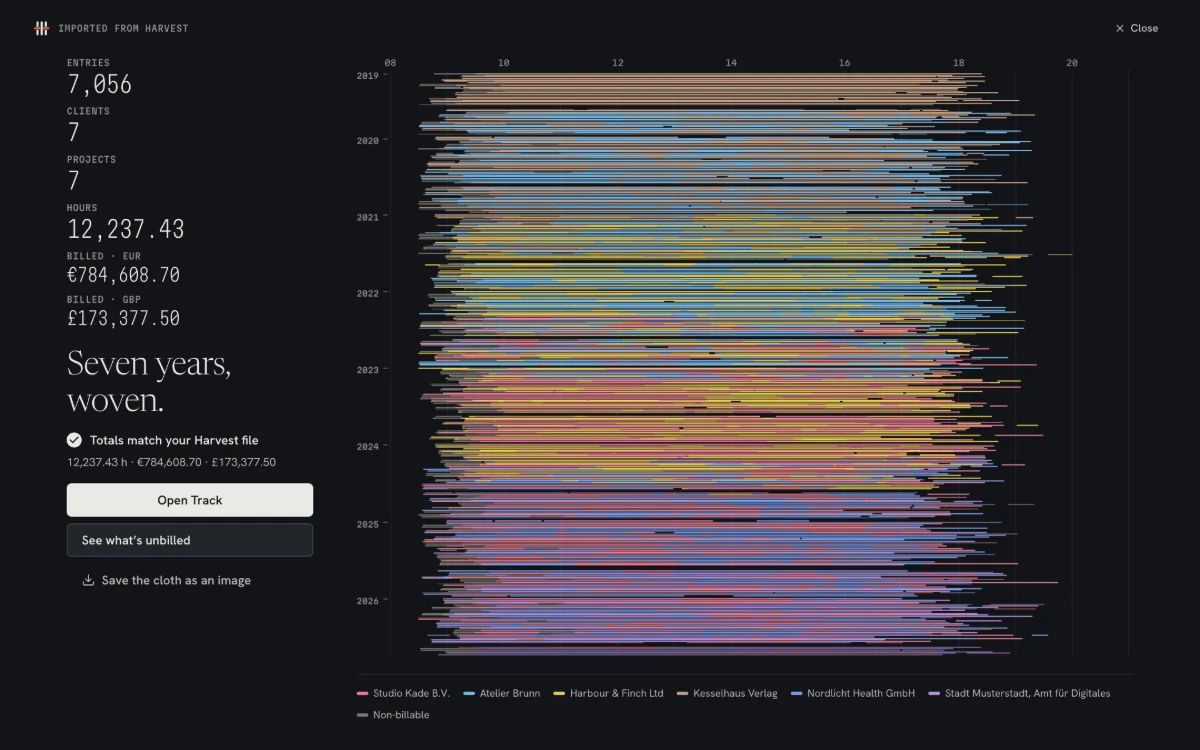Image resolution: width=1200 pixels, height=750 pixels.
Task: Click the 2026 year marker
Action: [367, 601]
